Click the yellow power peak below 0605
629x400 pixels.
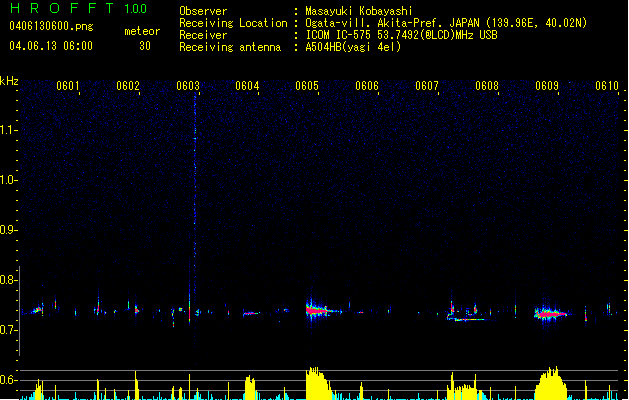click(318, 383)
